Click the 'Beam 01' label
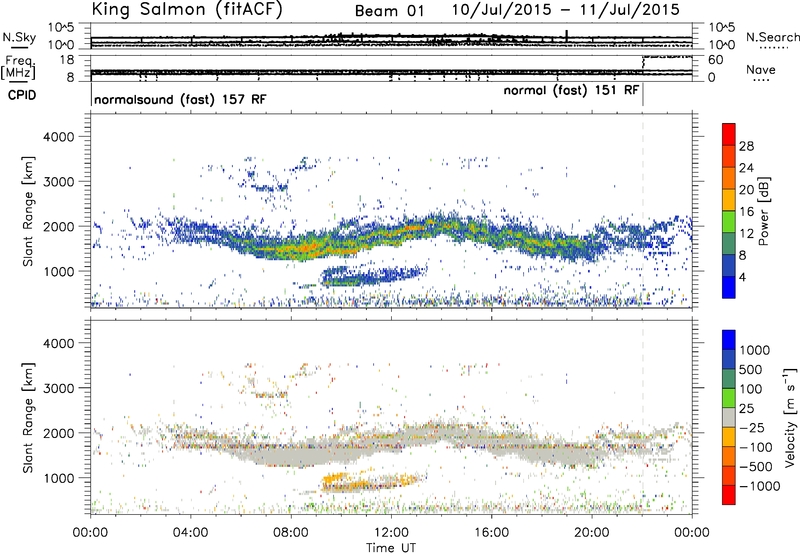This screenshot has width=800, height=554. (389, 11)
